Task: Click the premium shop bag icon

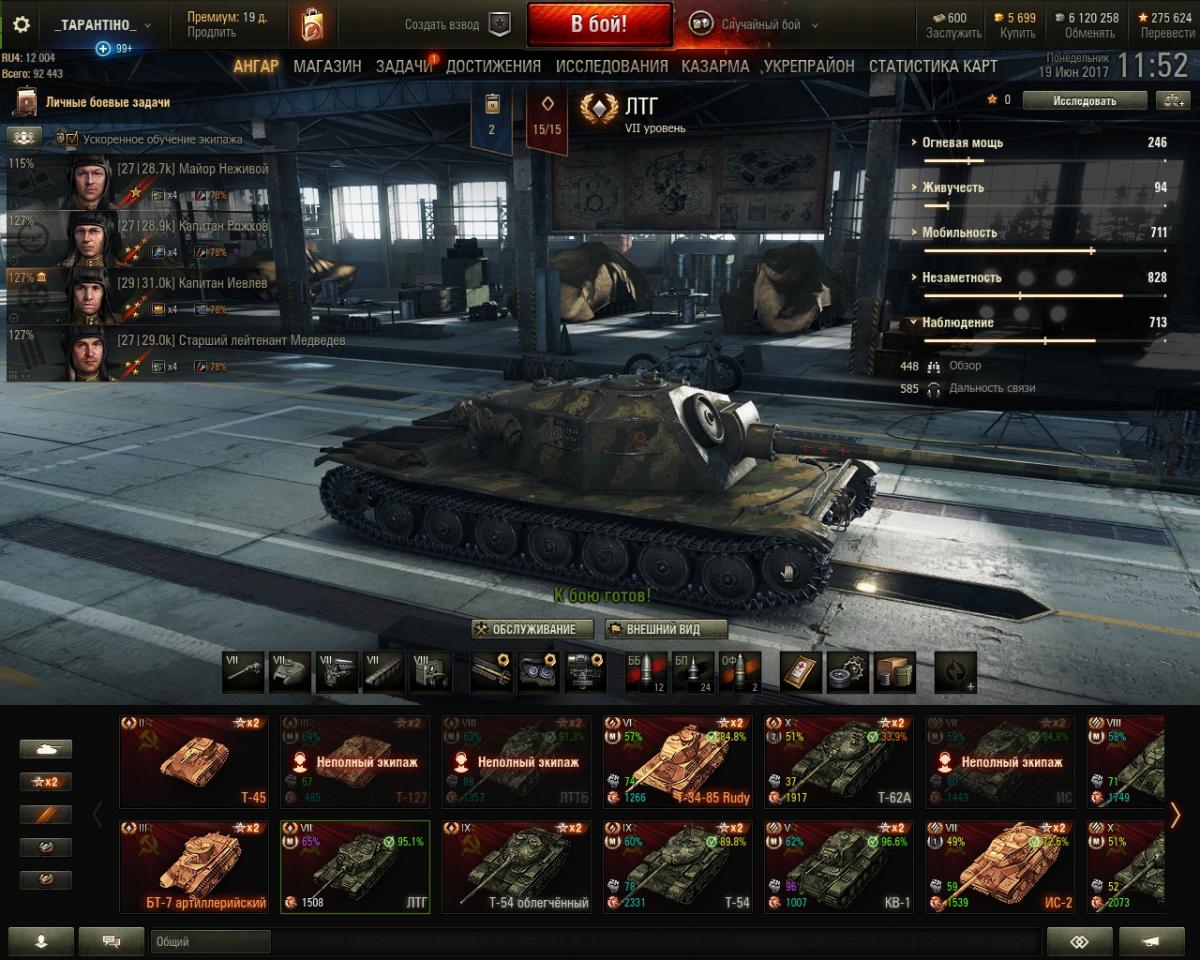Action: [311, 25]
